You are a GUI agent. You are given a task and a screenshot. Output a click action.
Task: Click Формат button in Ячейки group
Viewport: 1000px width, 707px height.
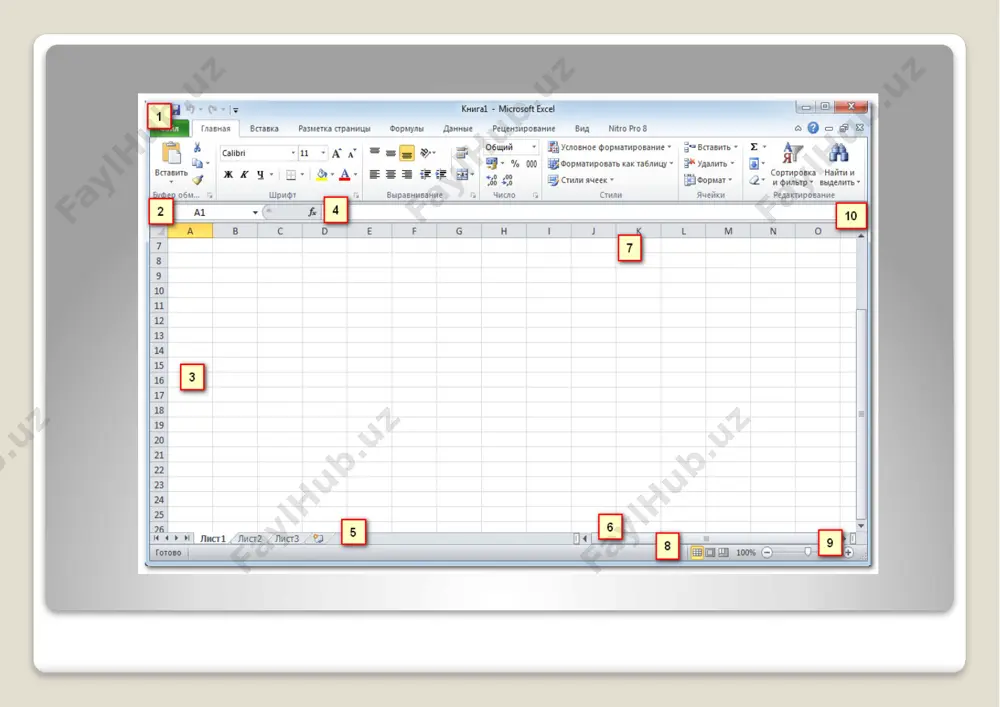708,180
